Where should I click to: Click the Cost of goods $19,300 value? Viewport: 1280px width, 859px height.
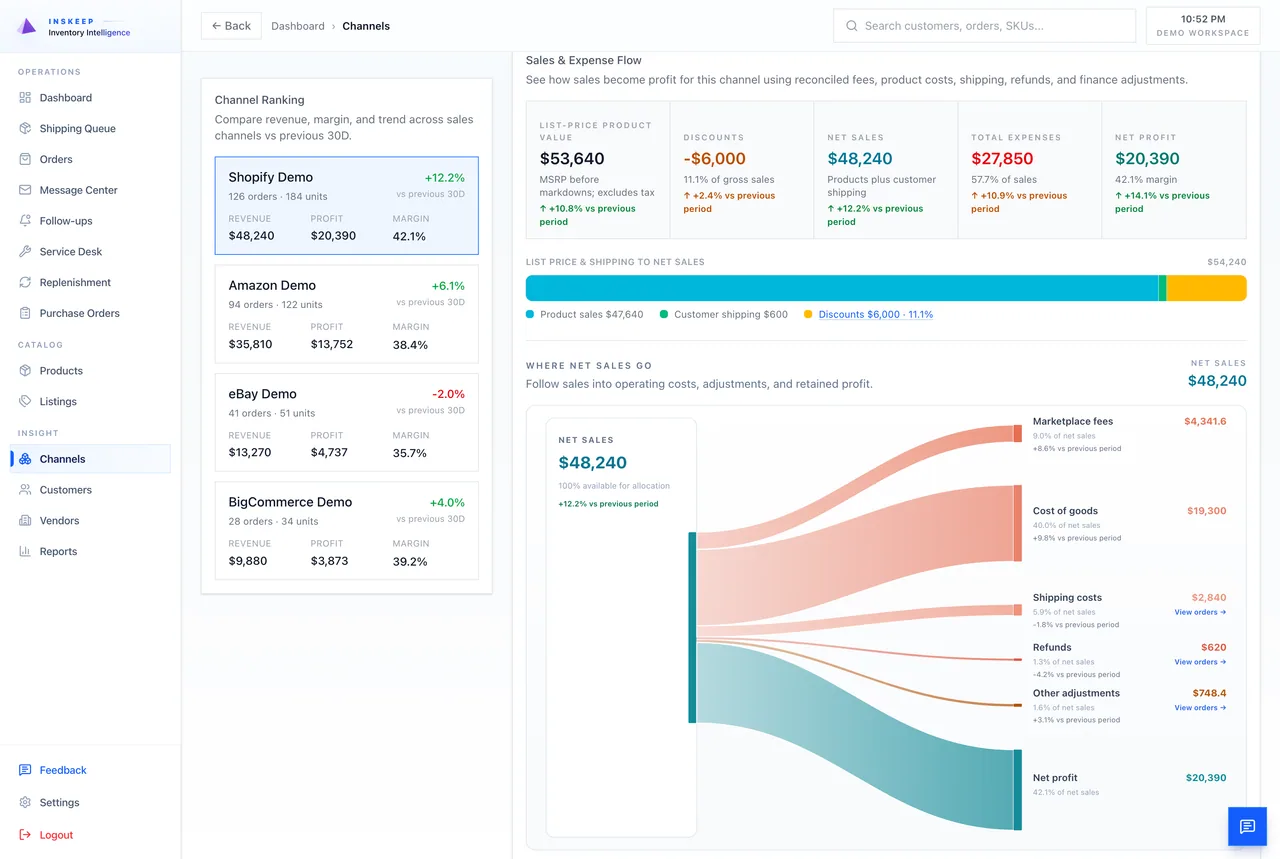(x=1206, y=511)
